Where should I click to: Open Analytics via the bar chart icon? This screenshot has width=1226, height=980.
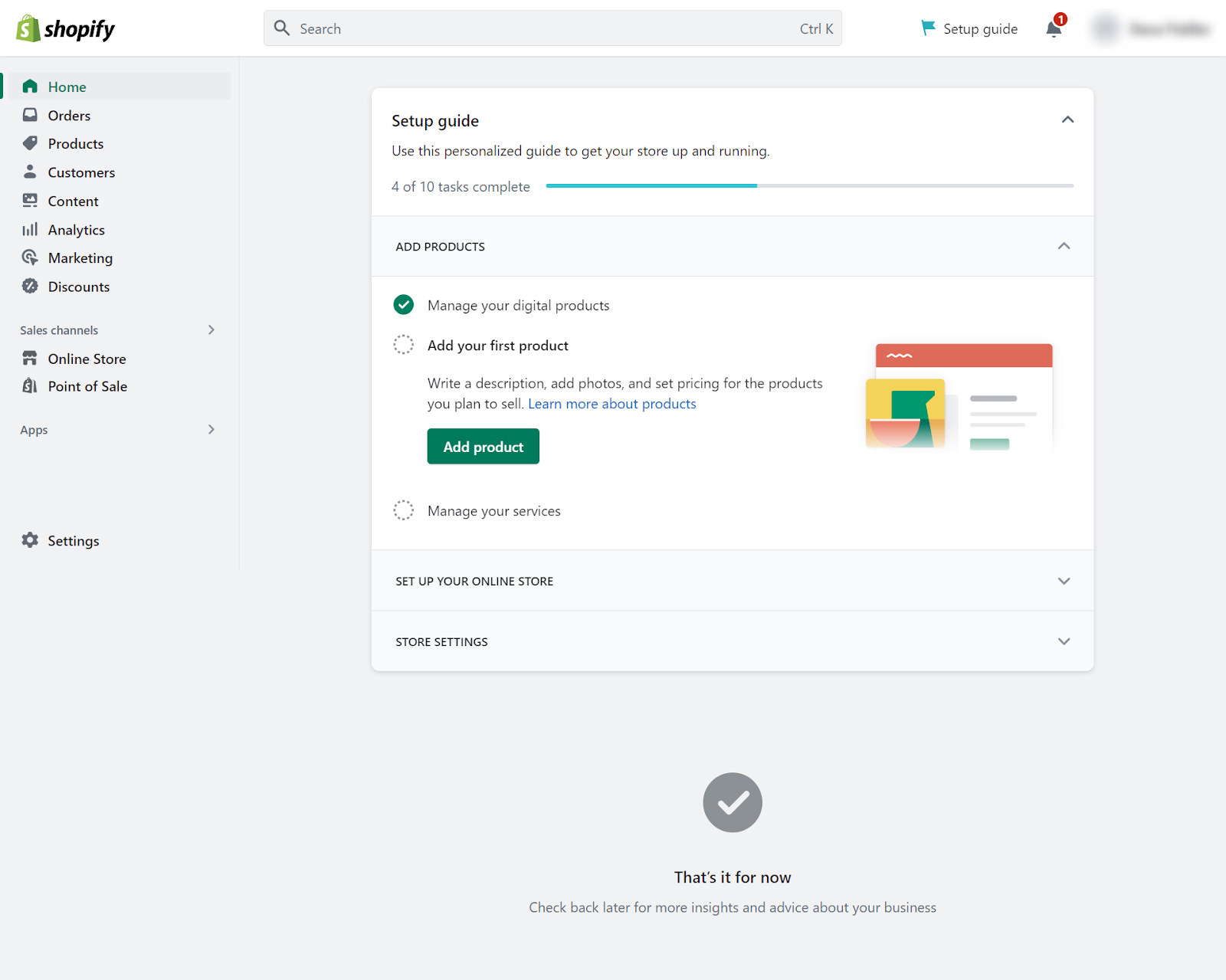click(30, 229)
